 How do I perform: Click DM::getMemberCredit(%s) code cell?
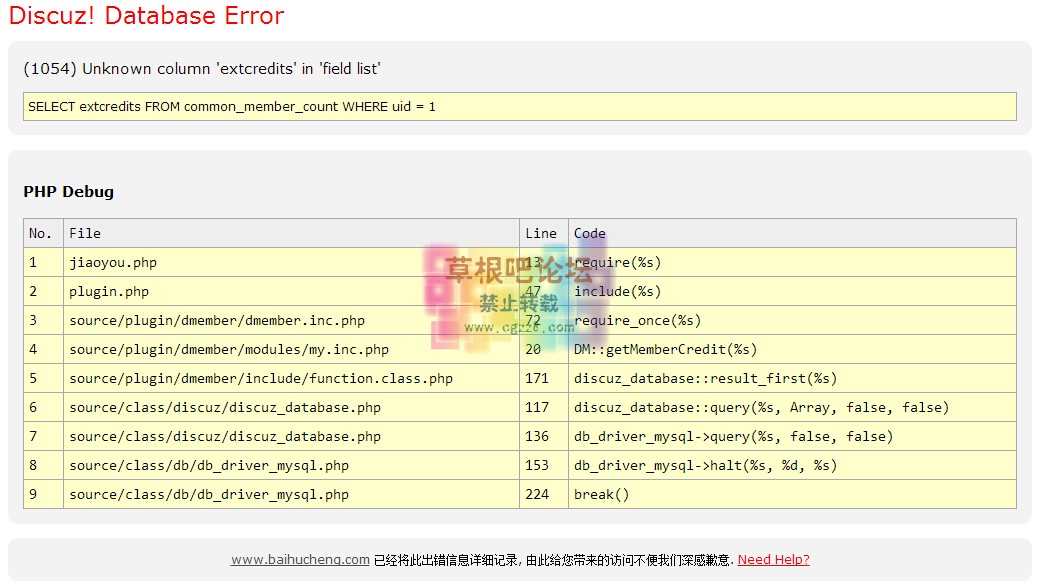(x=665, y=350)
